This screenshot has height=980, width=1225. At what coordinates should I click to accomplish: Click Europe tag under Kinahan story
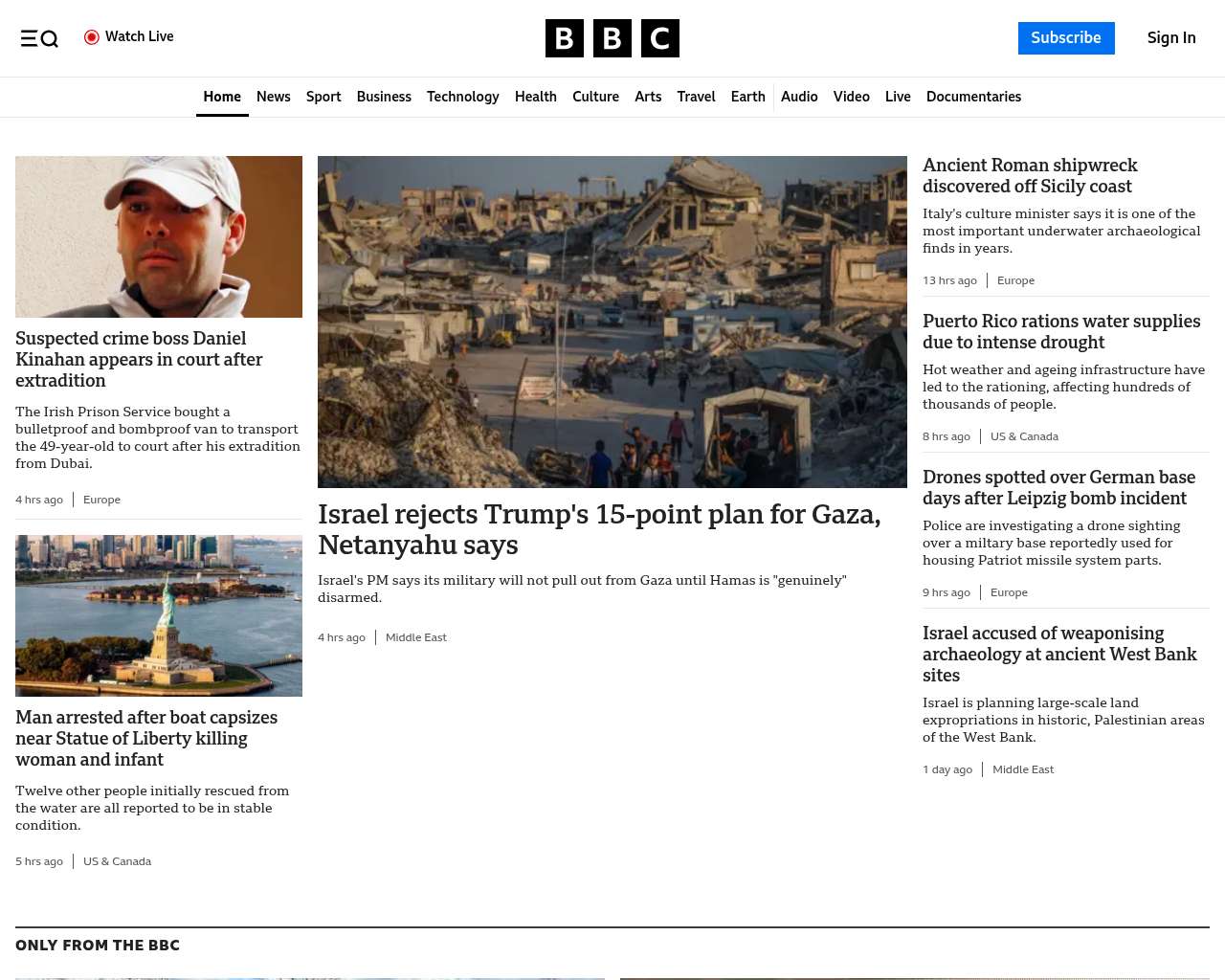coord(101,500)
